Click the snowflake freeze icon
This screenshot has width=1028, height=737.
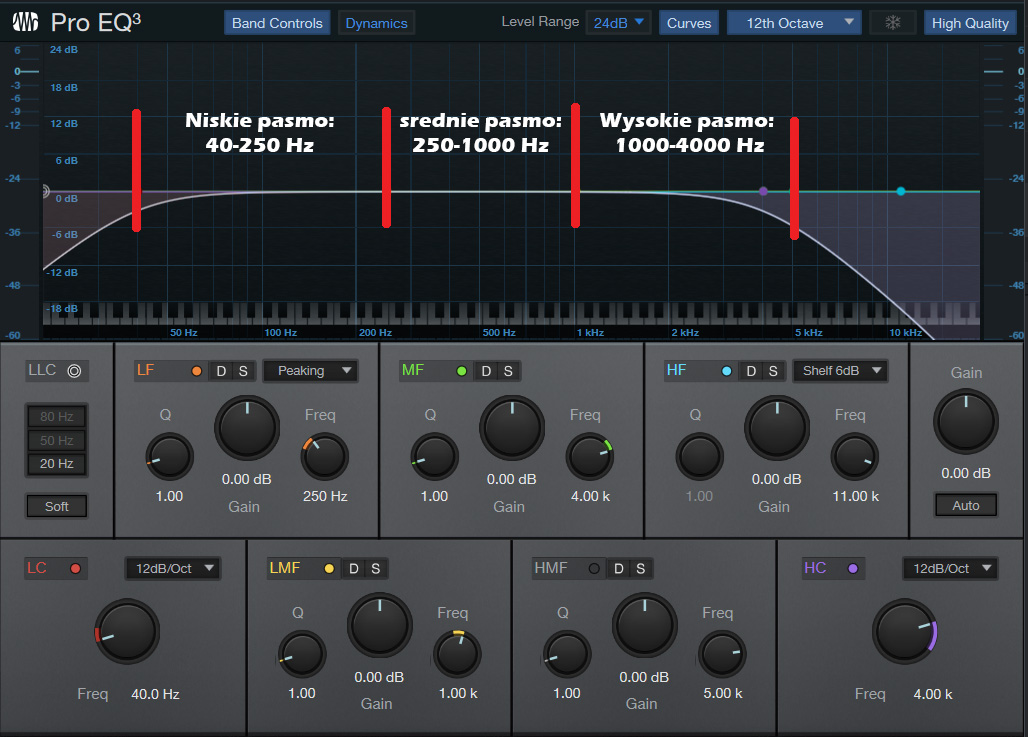tap(892, 23)
